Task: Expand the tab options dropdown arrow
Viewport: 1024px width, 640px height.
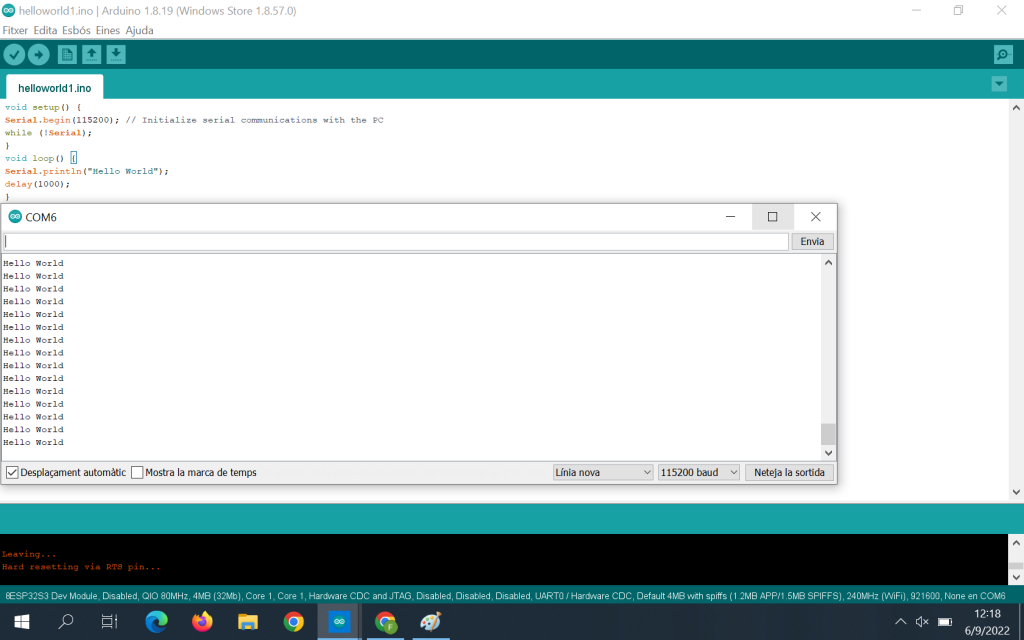Action: pyautogui.click(x=998, y=84)
